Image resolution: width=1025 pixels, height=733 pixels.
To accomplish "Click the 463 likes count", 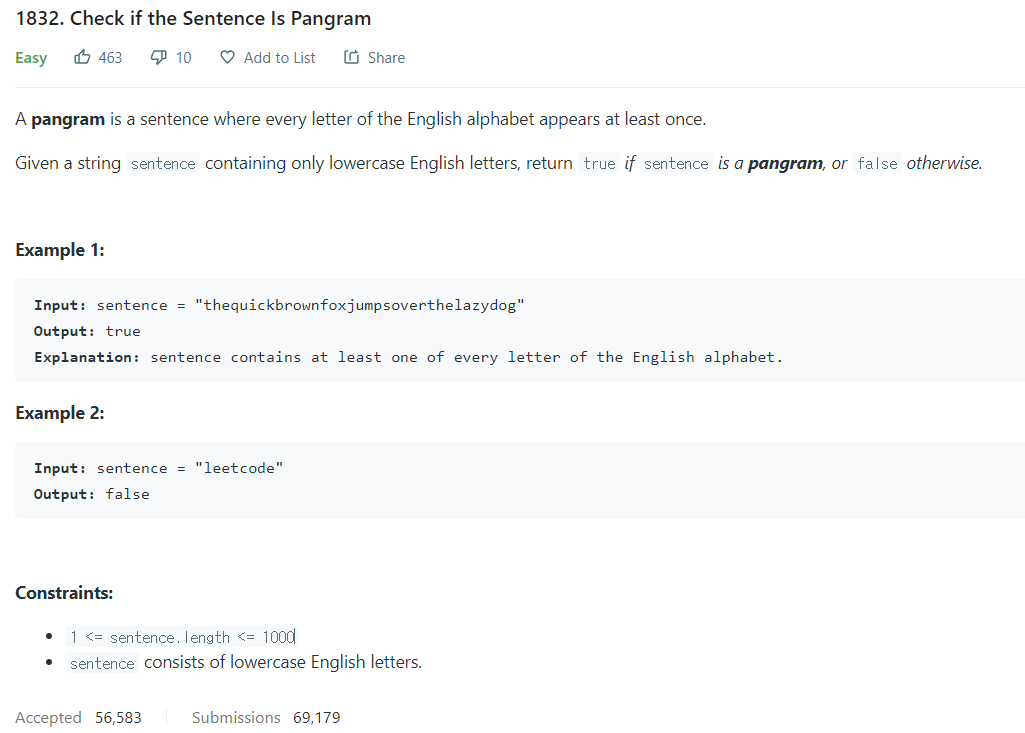I will (x=110, y=58).
